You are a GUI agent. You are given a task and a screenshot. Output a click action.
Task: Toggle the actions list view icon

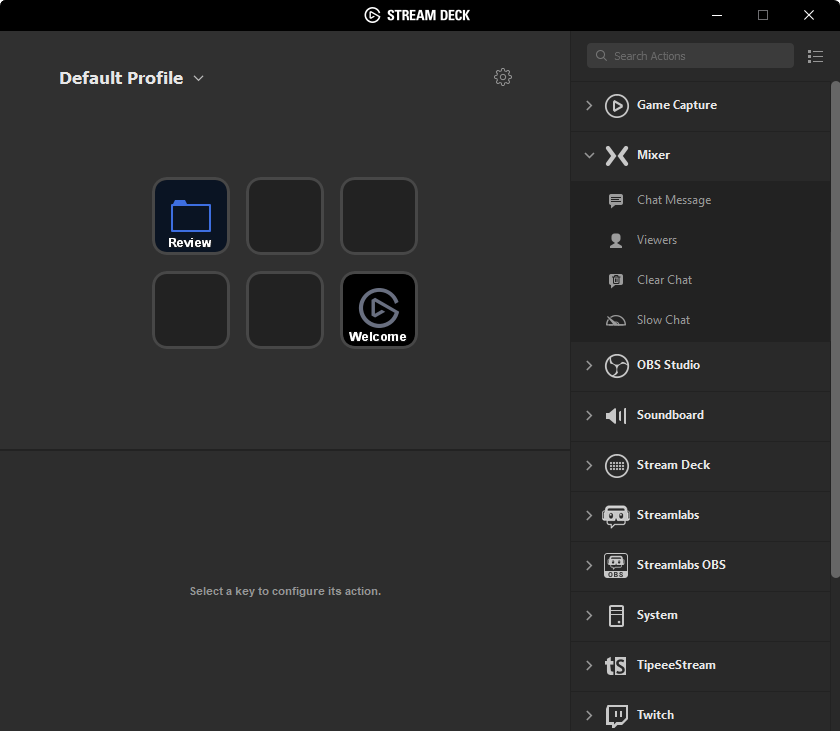click(815, 56)
